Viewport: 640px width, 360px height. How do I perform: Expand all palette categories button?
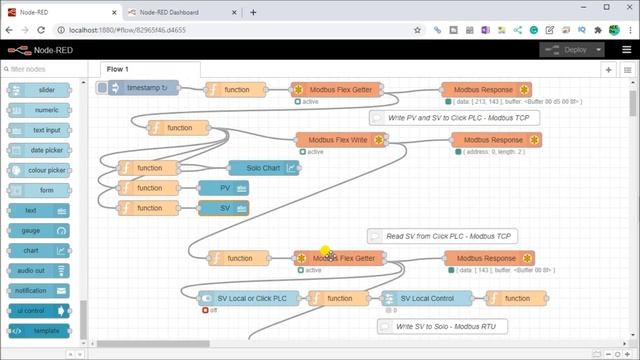80,354
